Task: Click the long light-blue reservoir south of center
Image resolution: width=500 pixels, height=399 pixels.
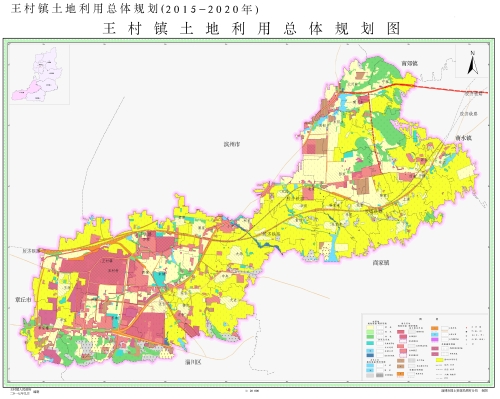Action: pos(333,247)
